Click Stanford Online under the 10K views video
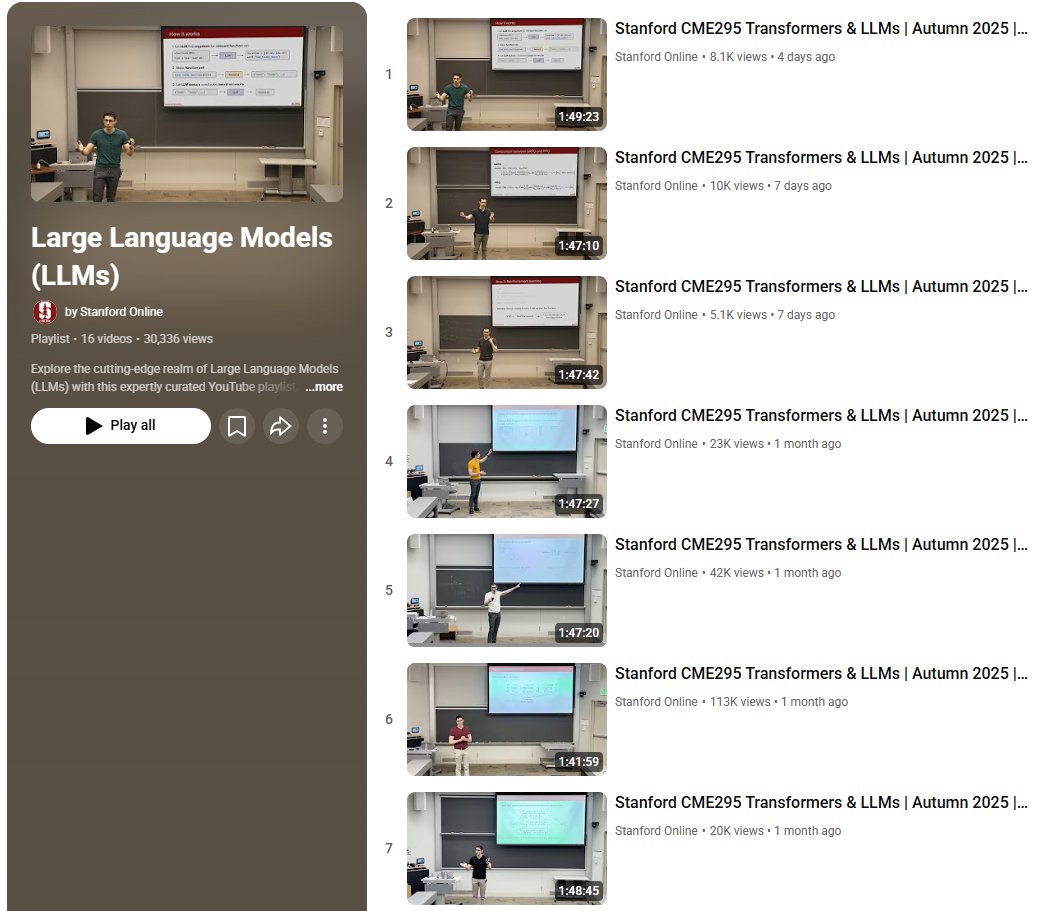This screenshot has height=911, width=1055. [656, 186]
